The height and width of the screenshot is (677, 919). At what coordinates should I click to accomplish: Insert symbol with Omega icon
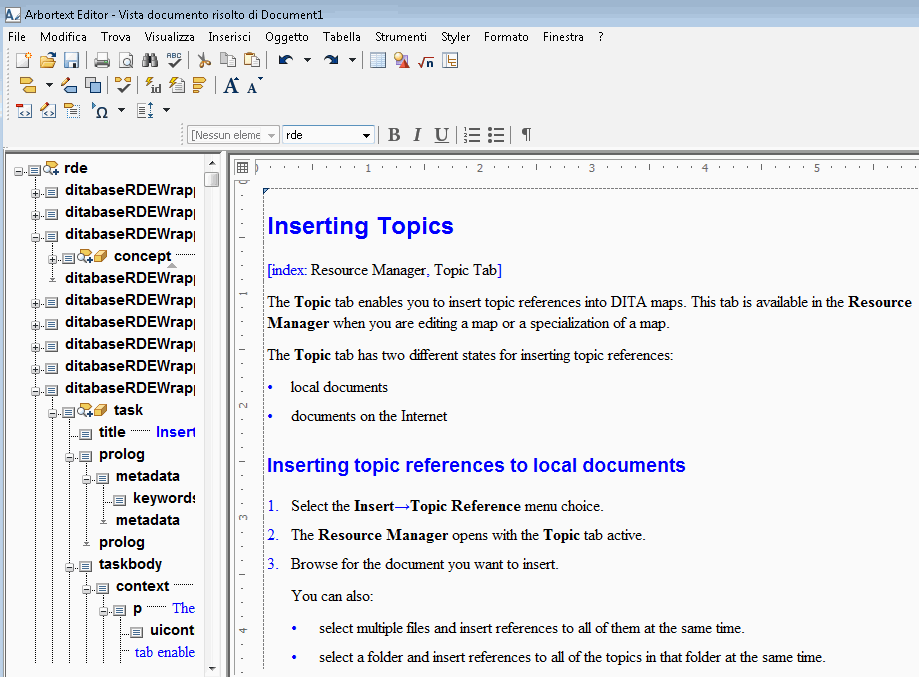(x=100, y=110)
